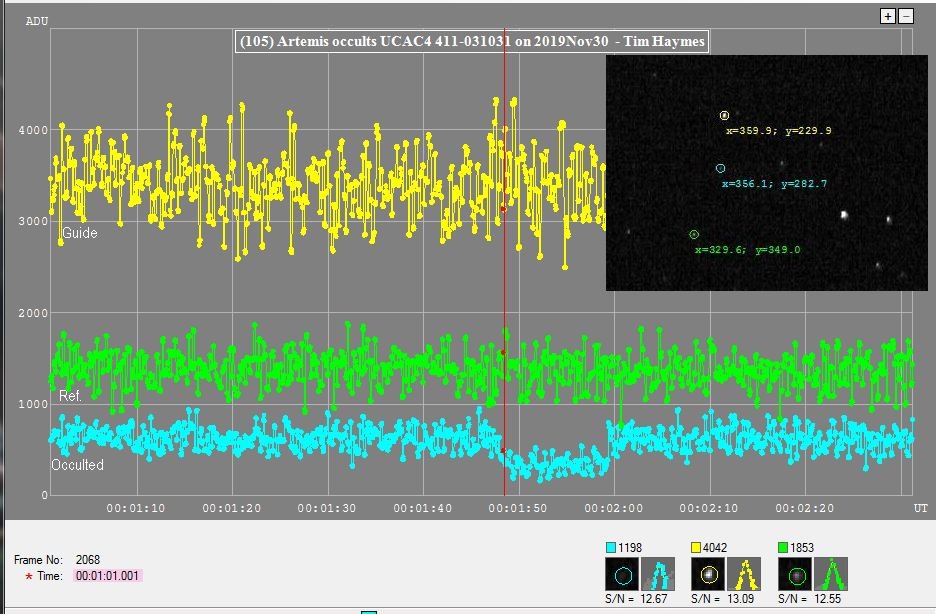This screenshot has width=936, height=614.
Task: Click the cyan color swatch beside 1198
Action: [611, 547]
